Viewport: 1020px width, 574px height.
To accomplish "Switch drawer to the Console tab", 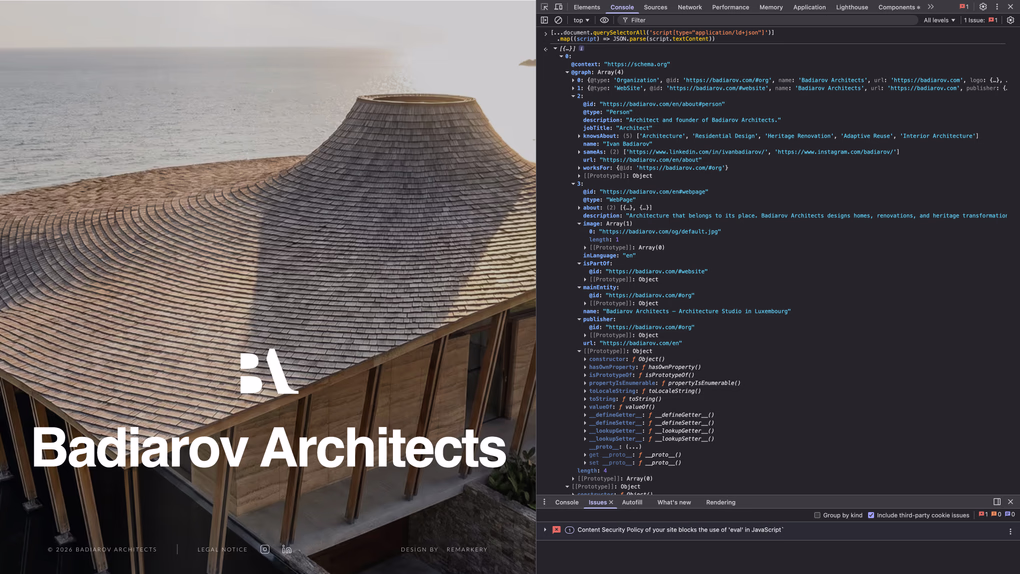I will pyautogui.click(x=567, y=502).
